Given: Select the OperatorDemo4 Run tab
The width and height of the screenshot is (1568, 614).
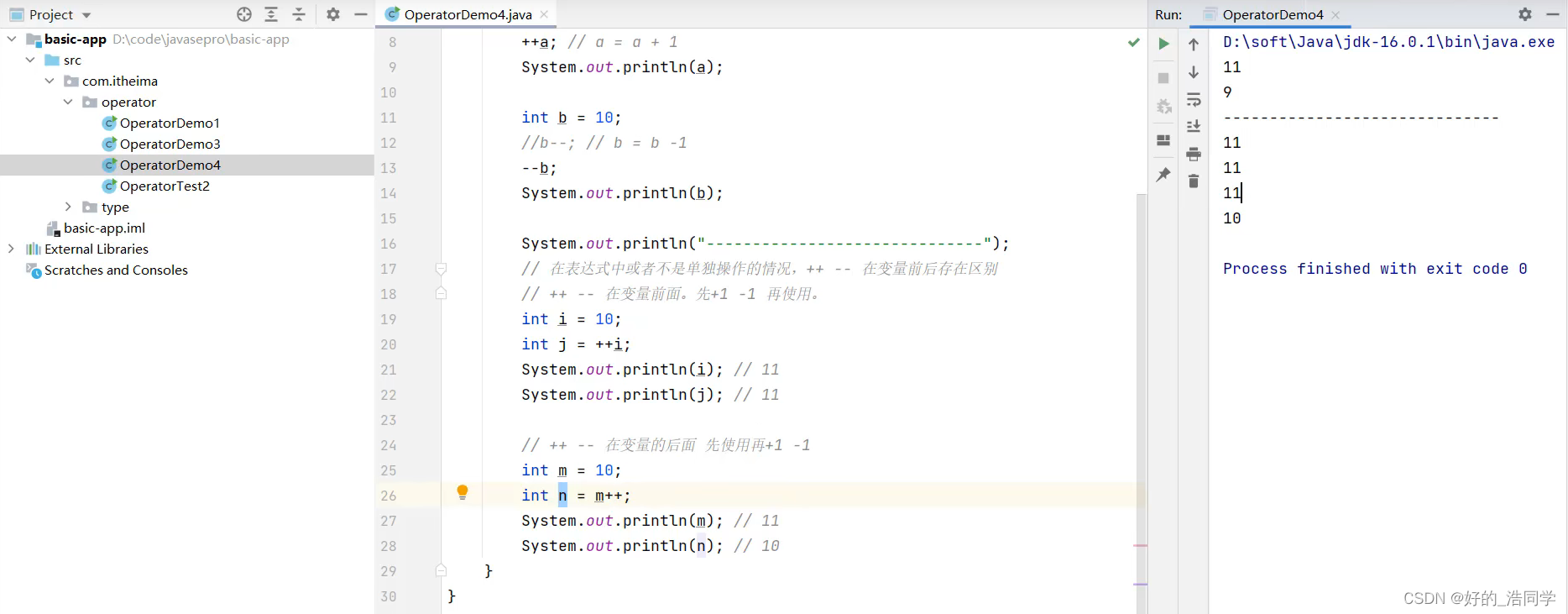Looking at the screenshot, I should (1273, 14).
